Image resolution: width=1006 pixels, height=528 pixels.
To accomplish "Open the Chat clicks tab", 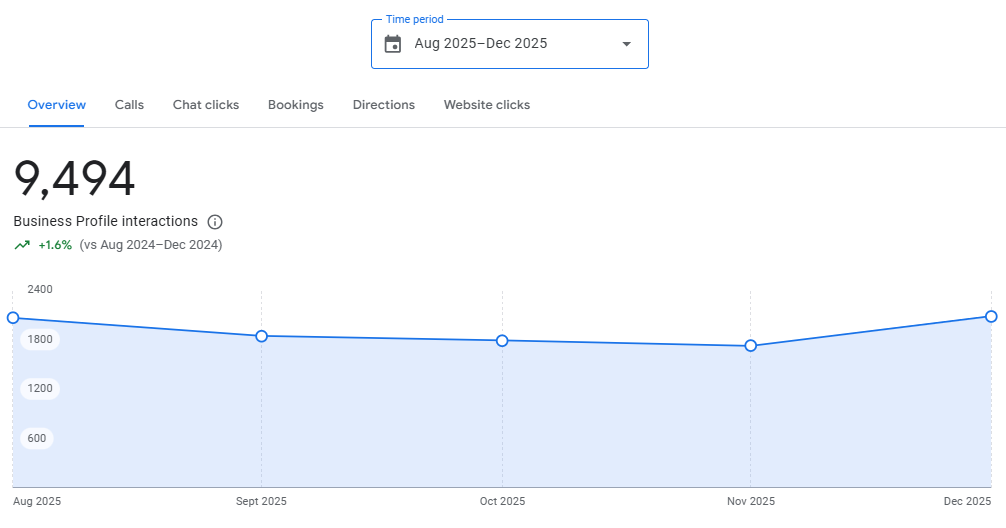I will [x=206, y=105].
